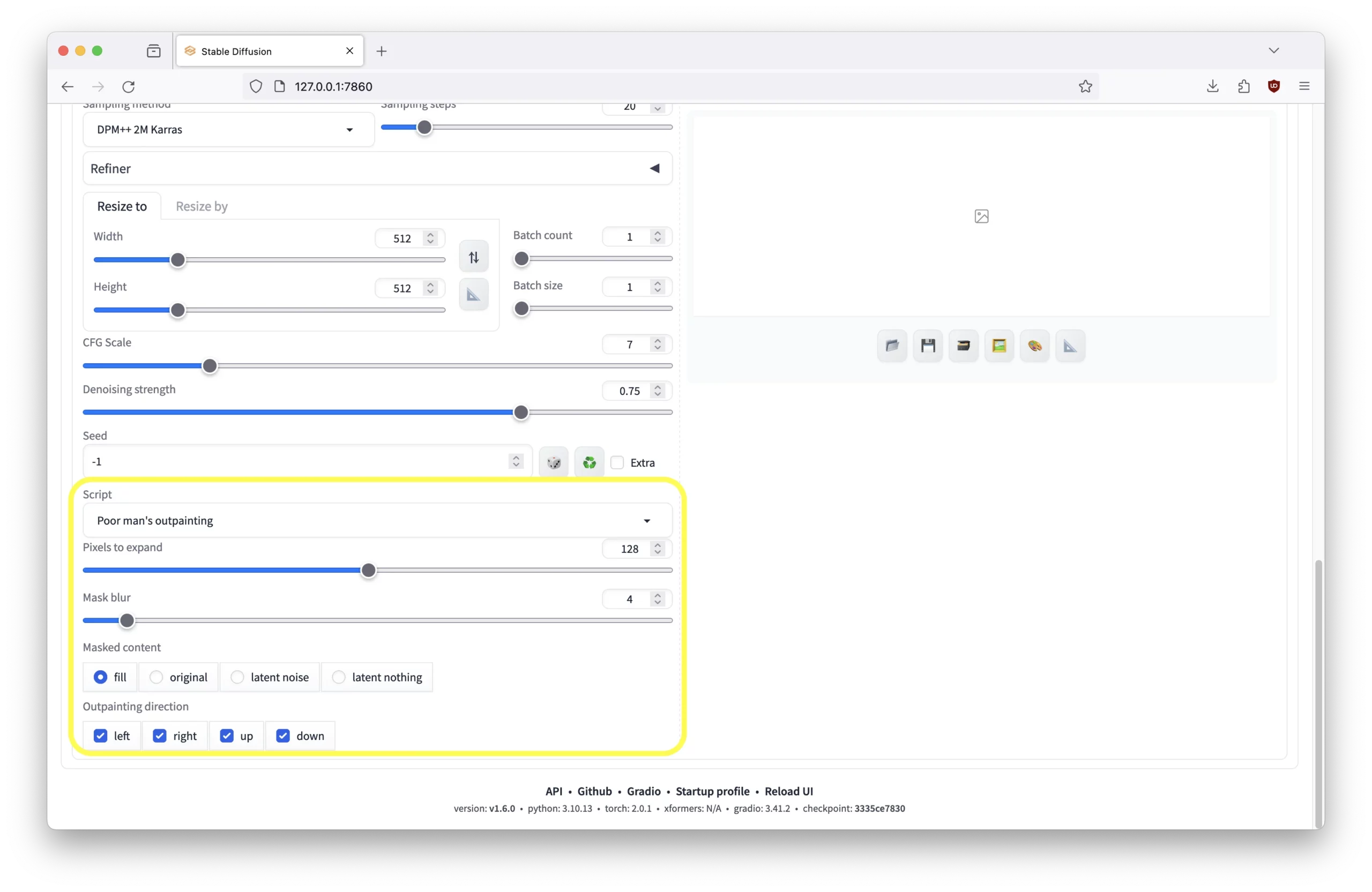This screenshot has height=892, width=1372.
Task: Open the Sampling method dropdown
Action: tap(229, 130)
